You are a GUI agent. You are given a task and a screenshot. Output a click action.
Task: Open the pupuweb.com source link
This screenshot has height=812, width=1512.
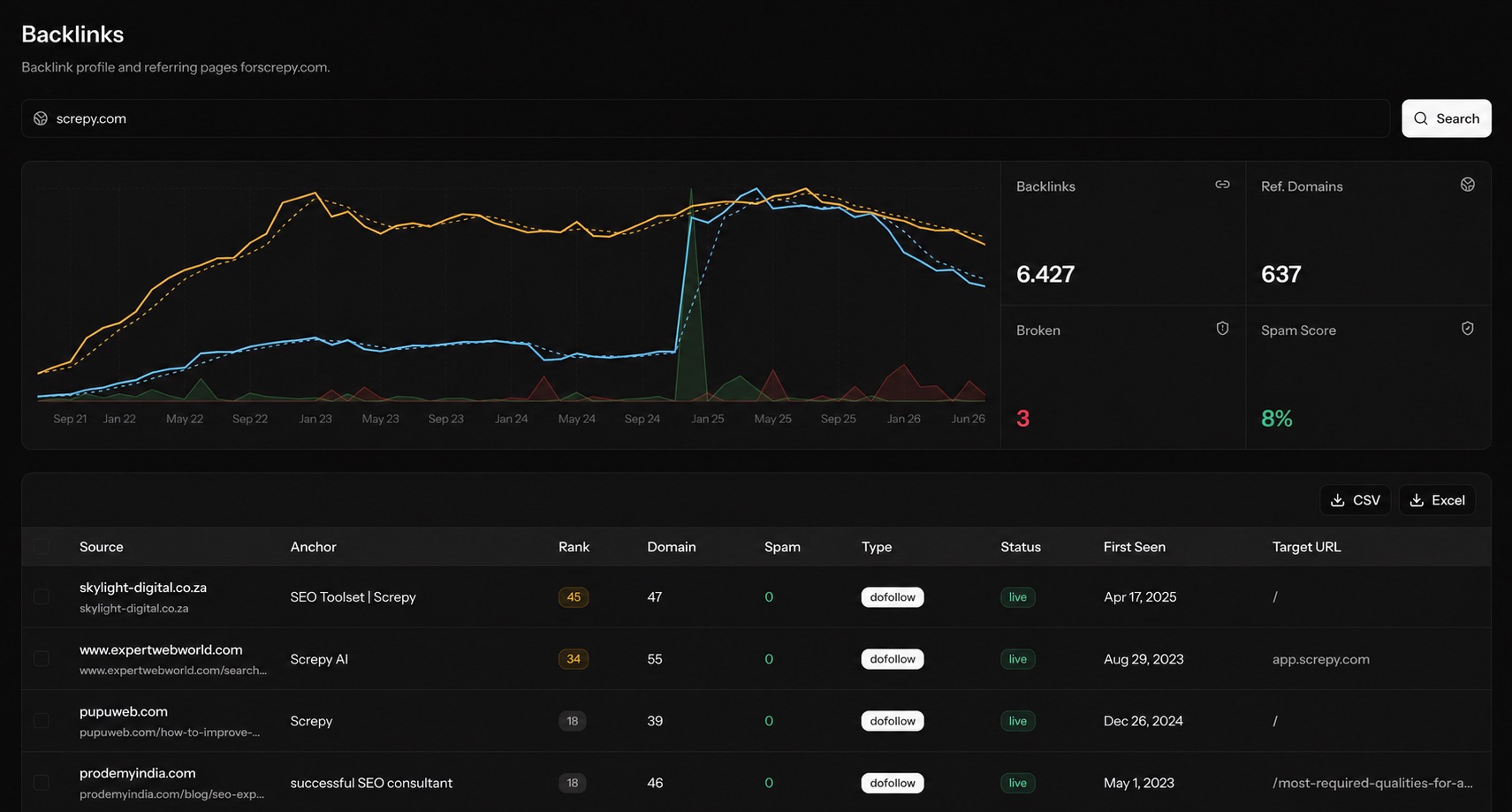coord(124,711)
